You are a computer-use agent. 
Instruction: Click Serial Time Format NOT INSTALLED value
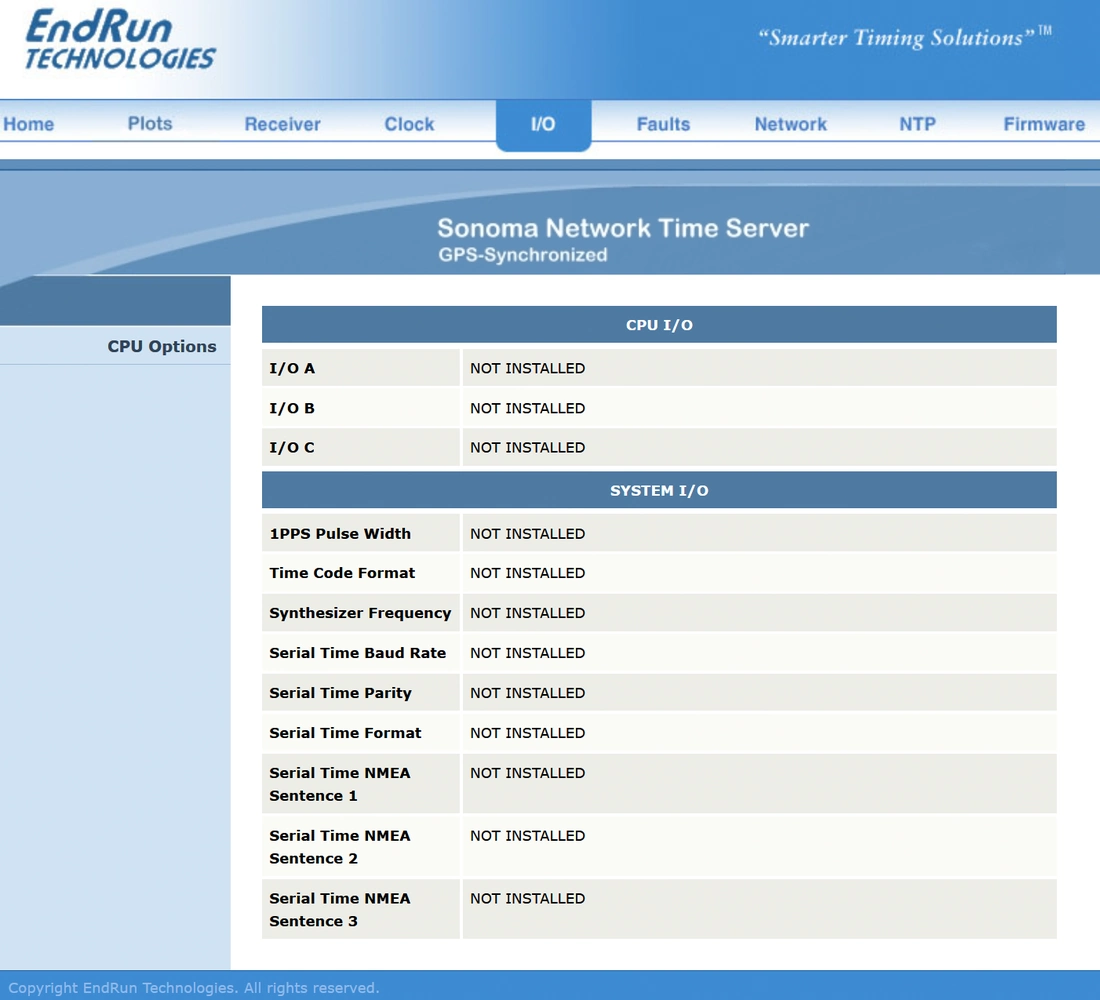(528, 733)
